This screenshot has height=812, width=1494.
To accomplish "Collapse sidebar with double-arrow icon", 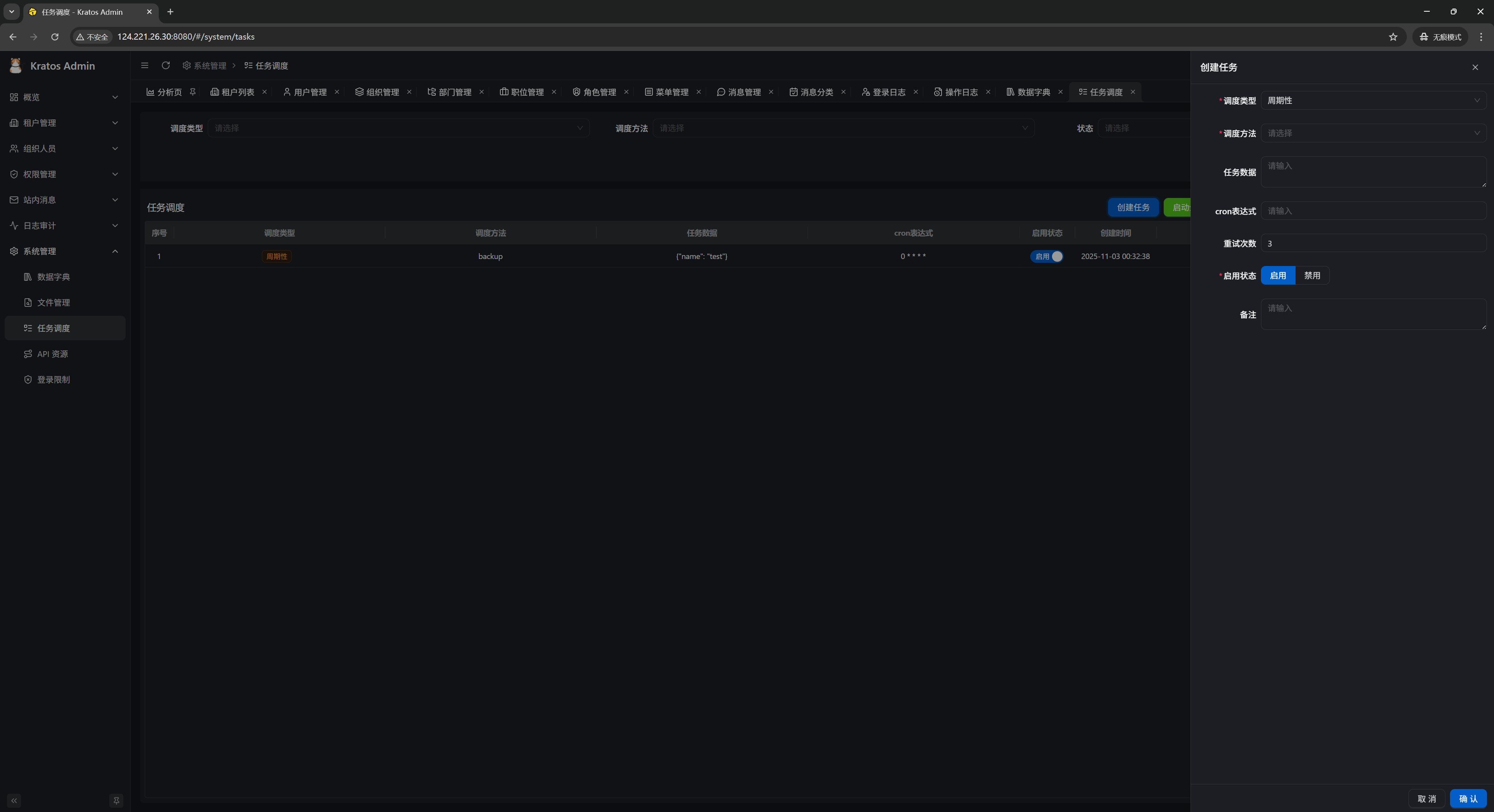I will 14,800.
